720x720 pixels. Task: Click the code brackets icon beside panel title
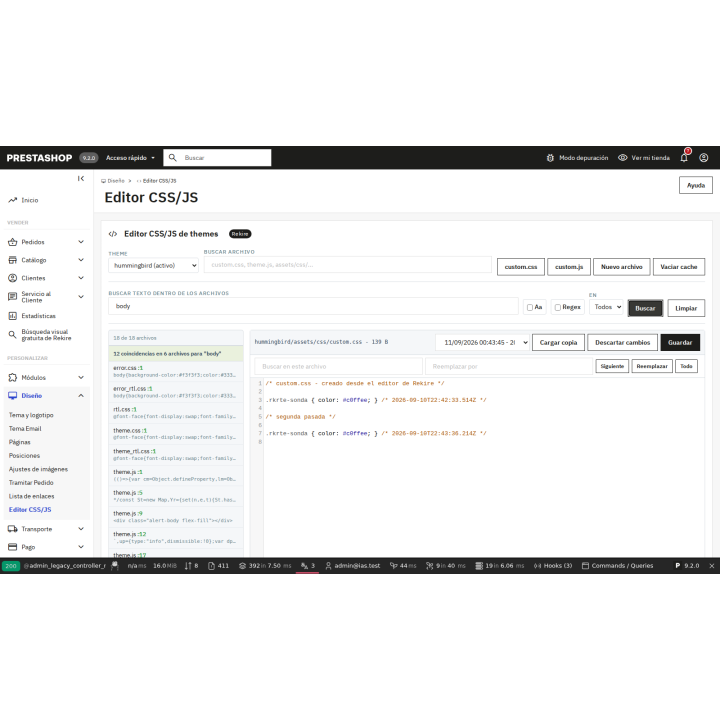tap(112, 234)
